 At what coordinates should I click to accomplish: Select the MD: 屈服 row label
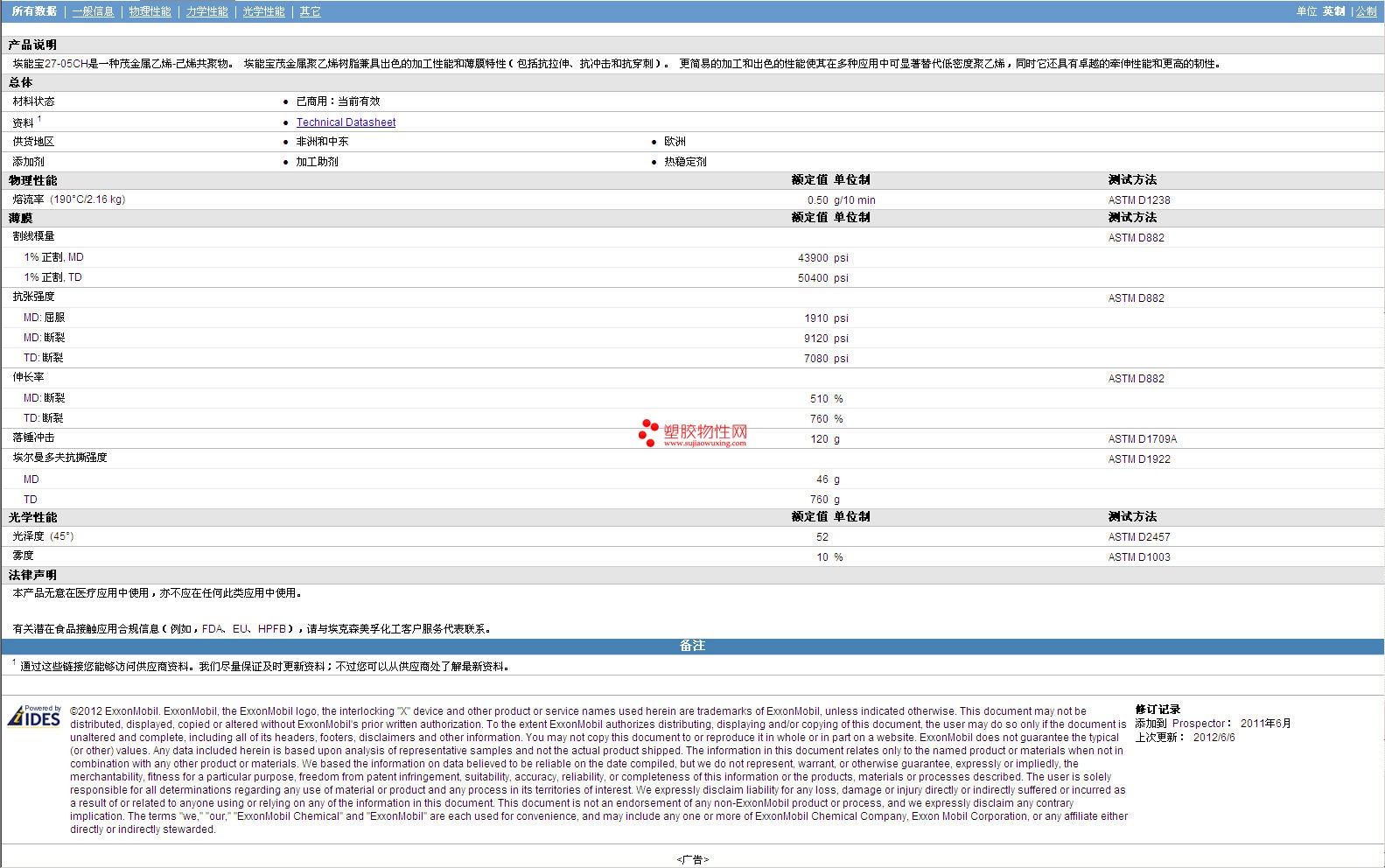click(x=44, y=318)
